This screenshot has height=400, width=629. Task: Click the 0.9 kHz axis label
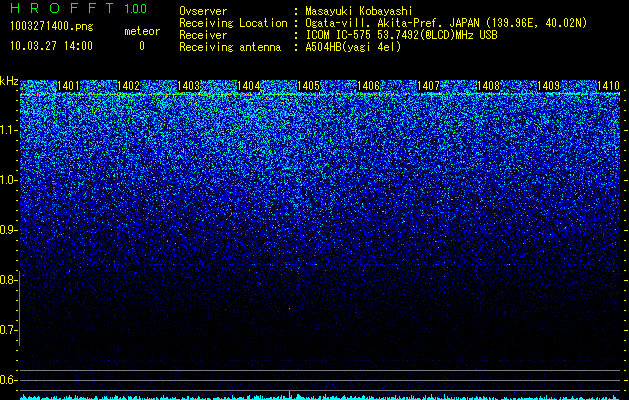[9, 230]
